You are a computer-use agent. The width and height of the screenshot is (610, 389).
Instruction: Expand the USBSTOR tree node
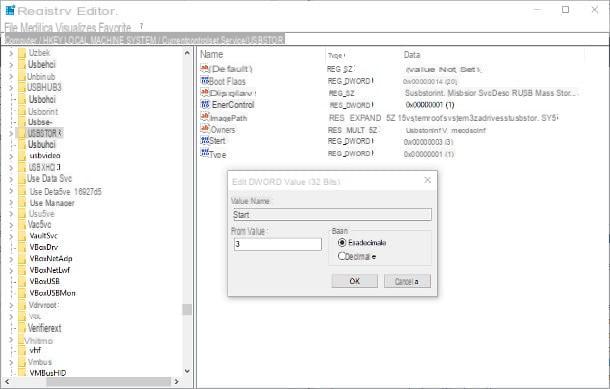click(x=11, y=134)
